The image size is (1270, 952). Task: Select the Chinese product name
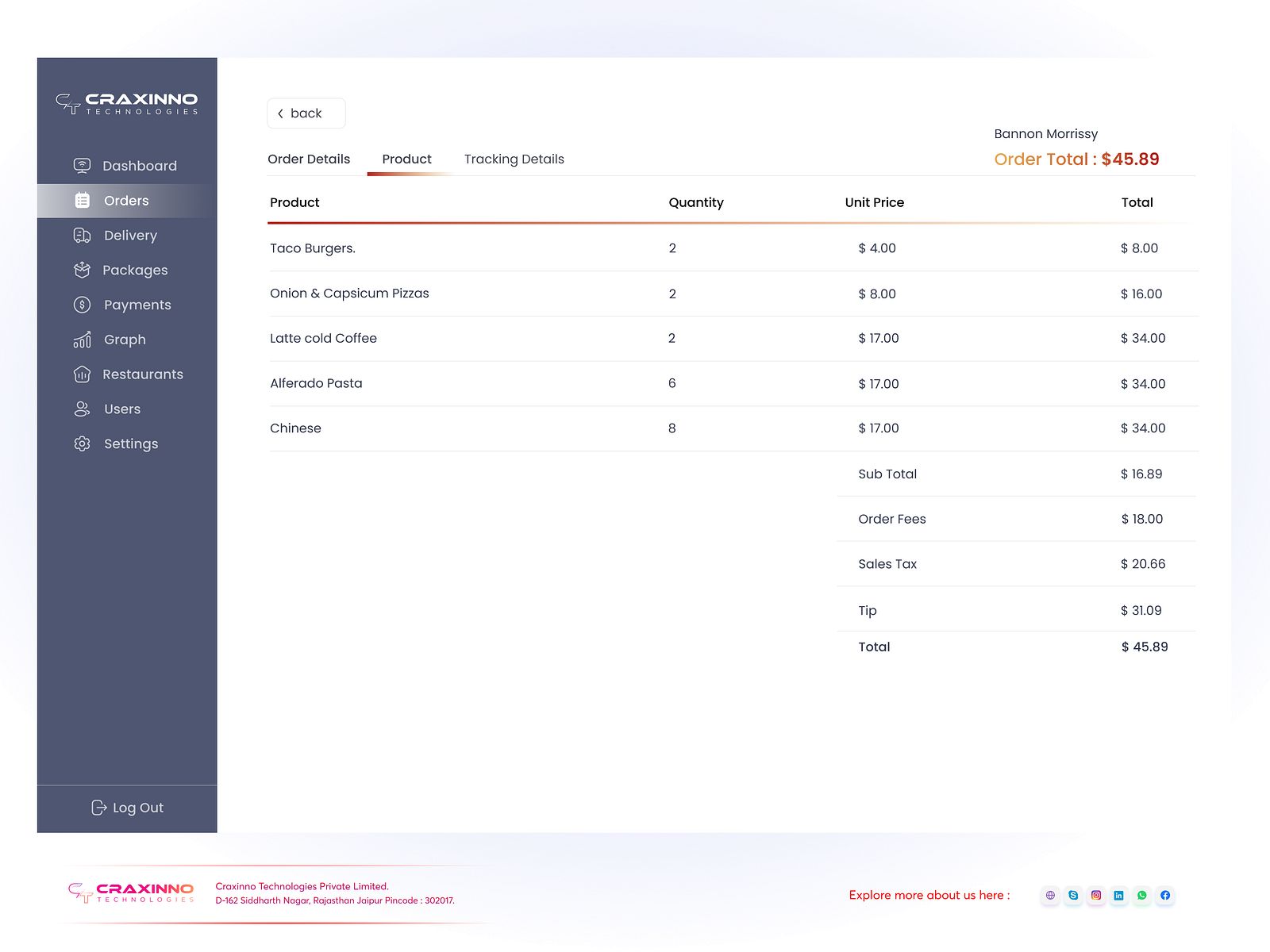pyautogui.click(x=295, y=428)
